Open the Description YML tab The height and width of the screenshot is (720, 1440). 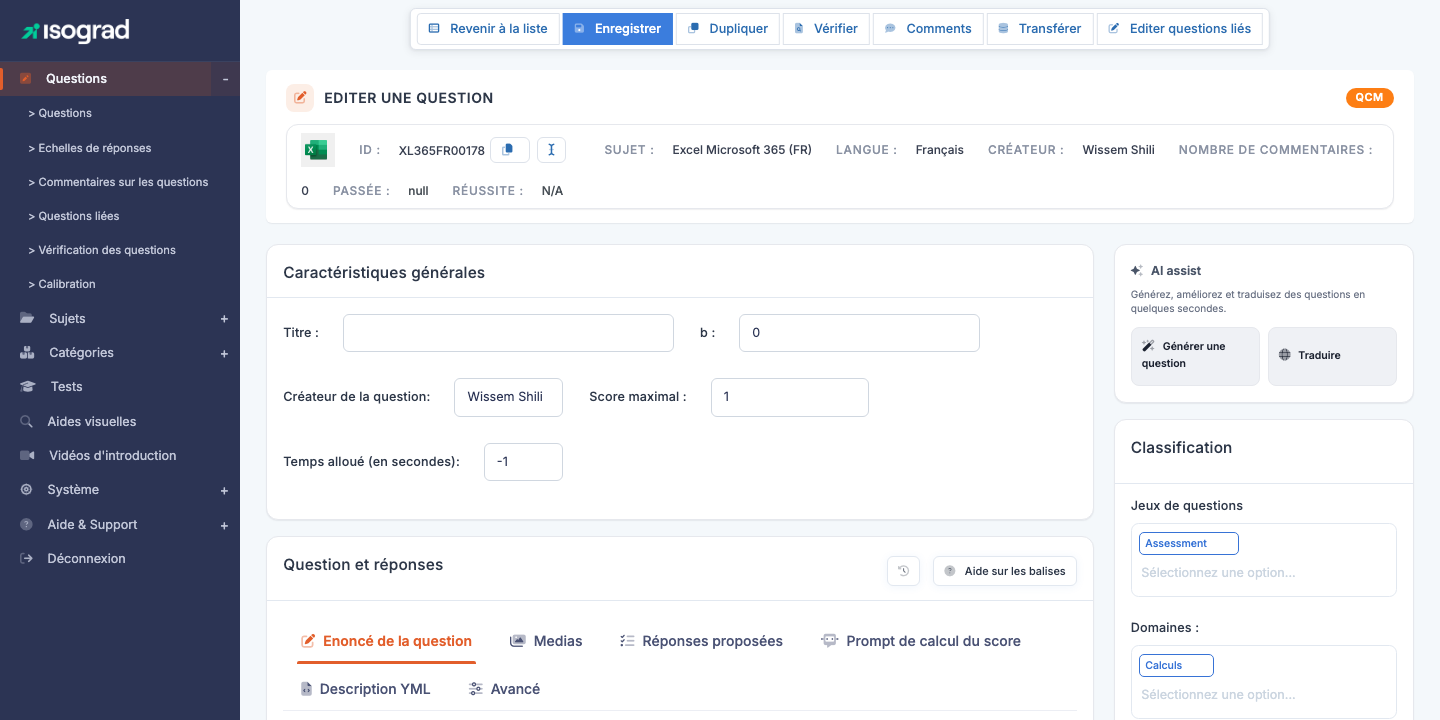[x=365, y=689]
